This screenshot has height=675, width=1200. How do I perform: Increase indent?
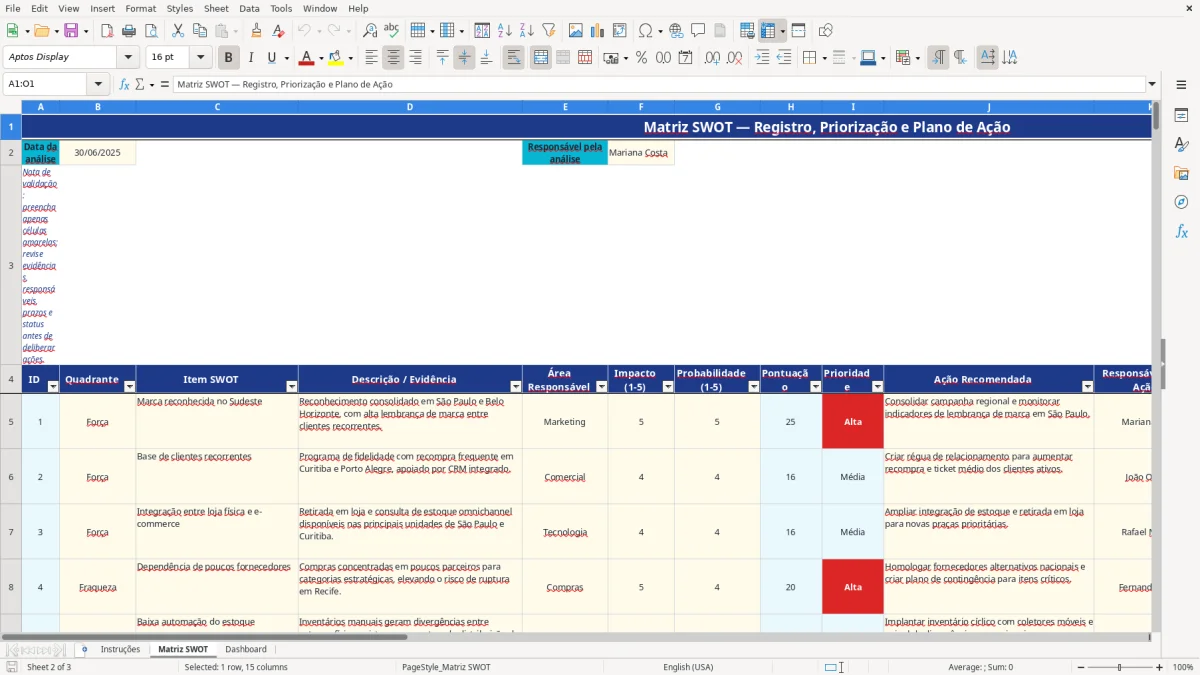[762, 58]
